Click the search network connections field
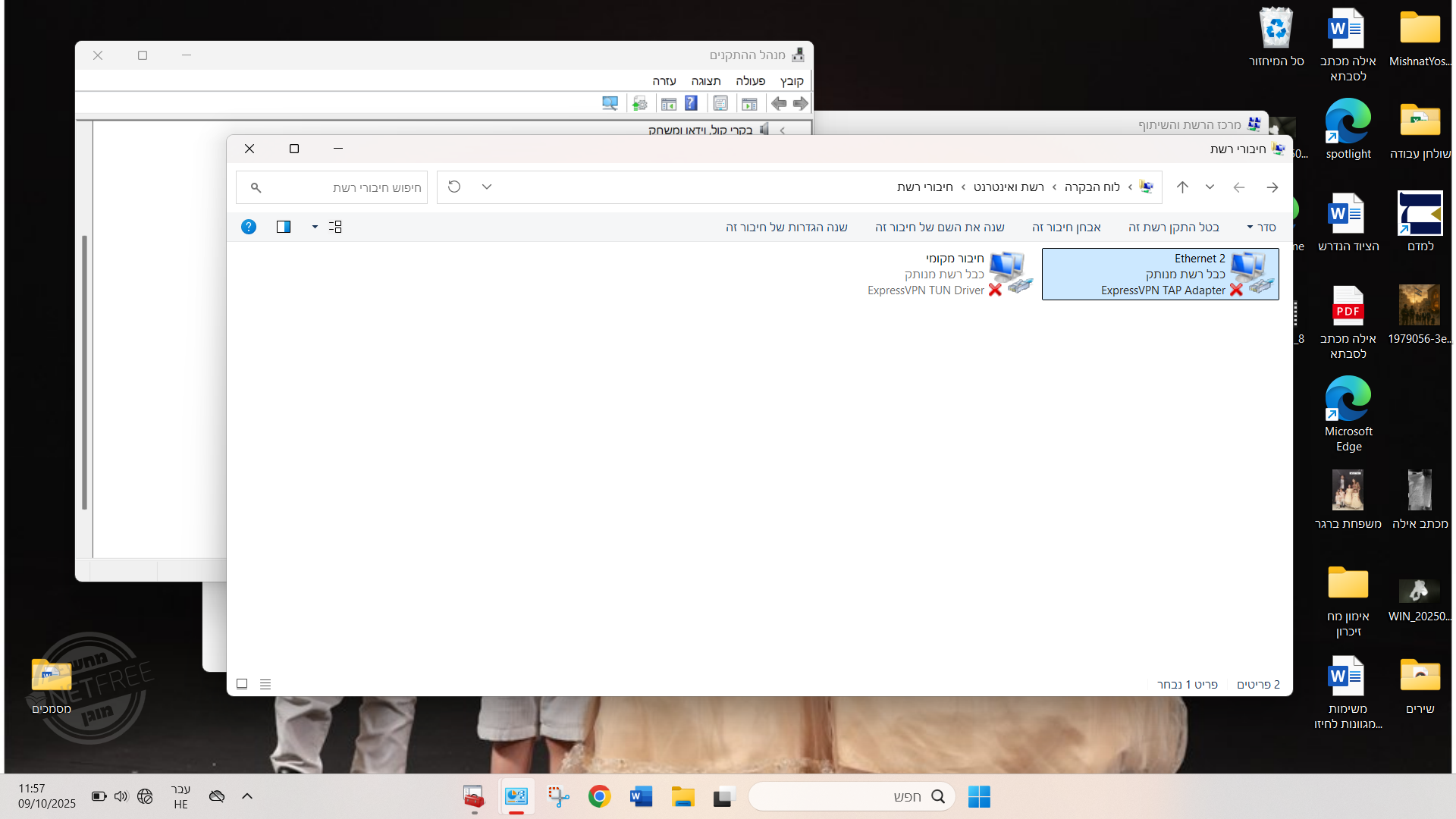 click(341, 187)
